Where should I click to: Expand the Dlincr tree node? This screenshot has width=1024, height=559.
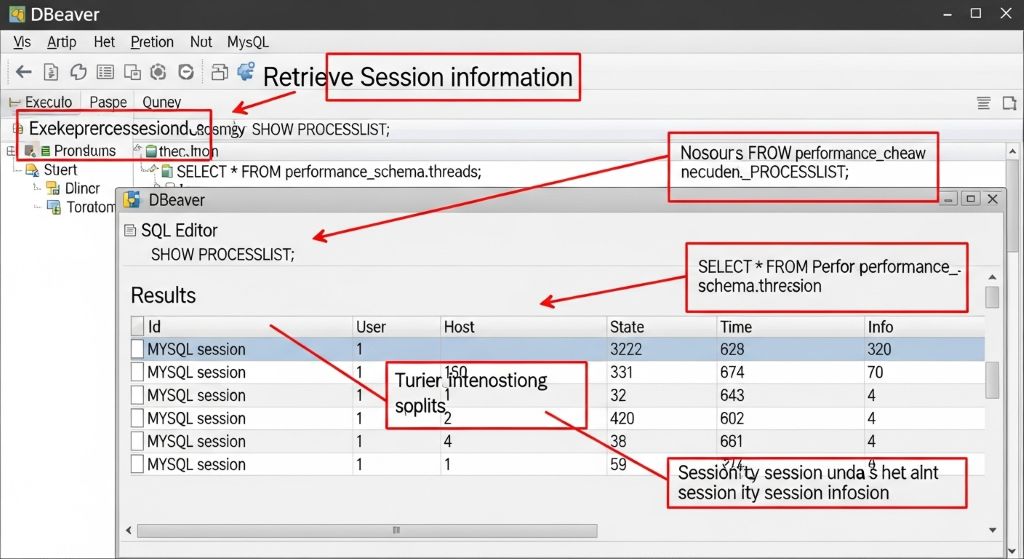pyautogui.click(x=36, y=188)
